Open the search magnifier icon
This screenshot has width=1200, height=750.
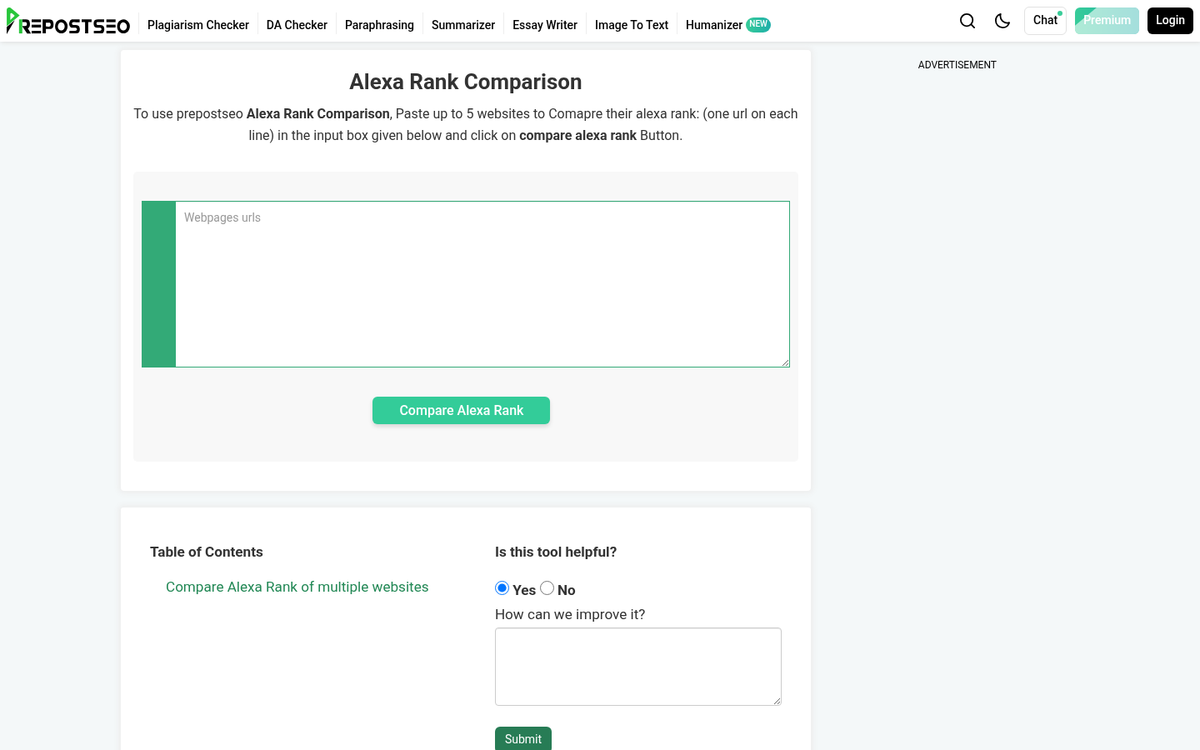[967, 20]
